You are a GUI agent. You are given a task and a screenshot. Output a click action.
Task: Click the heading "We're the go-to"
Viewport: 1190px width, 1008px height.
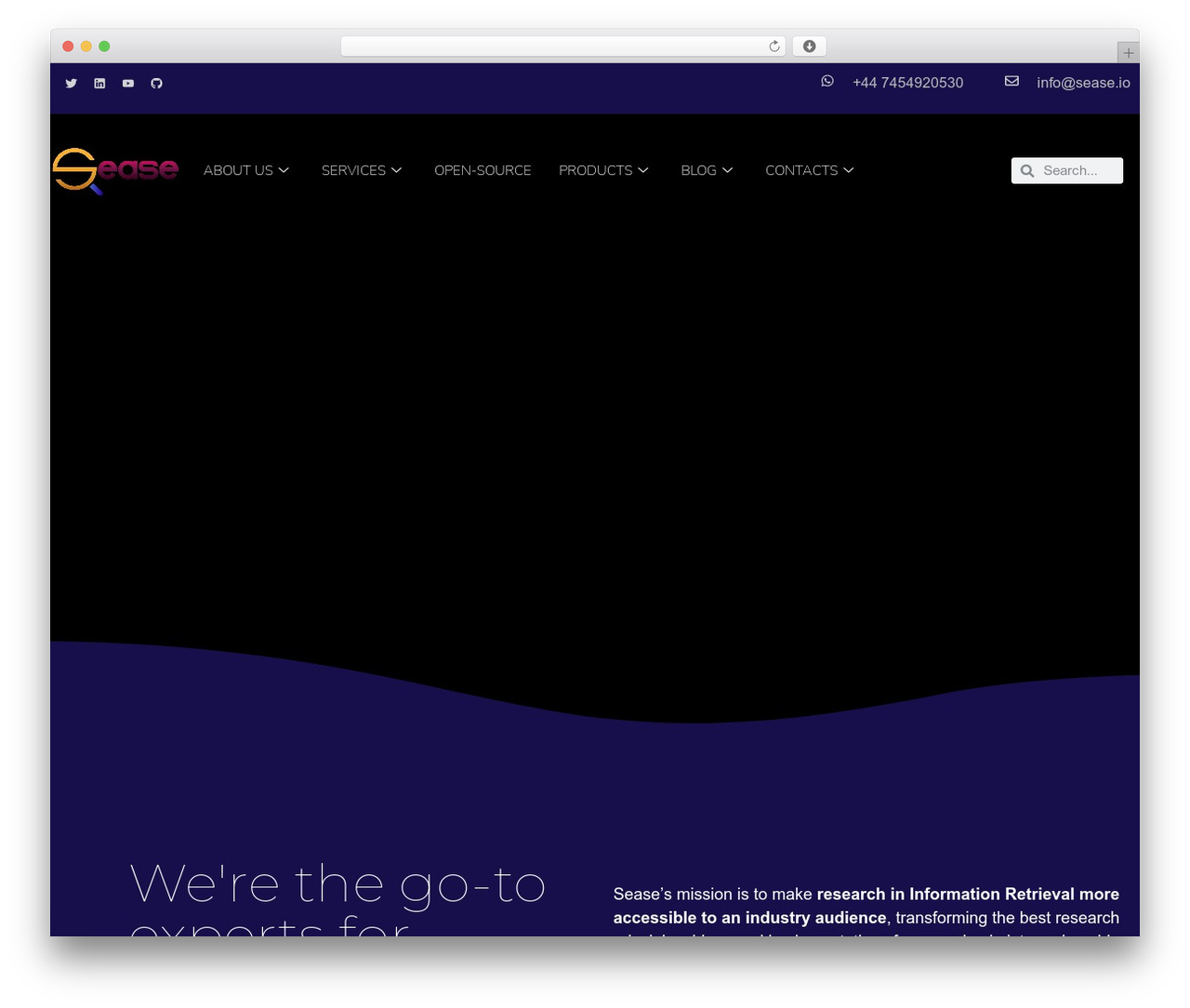pyautogui.click(x=337, y=883)
